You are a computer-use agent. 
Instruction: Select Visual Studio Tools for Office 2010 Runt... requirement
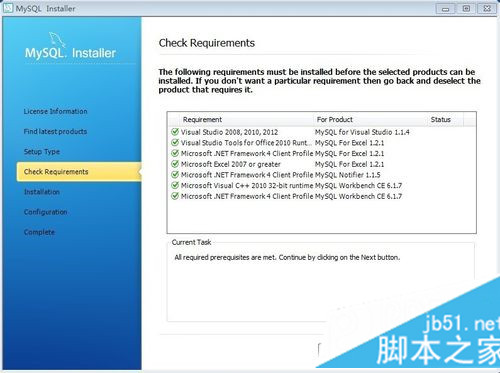click(x=247, y=143)
